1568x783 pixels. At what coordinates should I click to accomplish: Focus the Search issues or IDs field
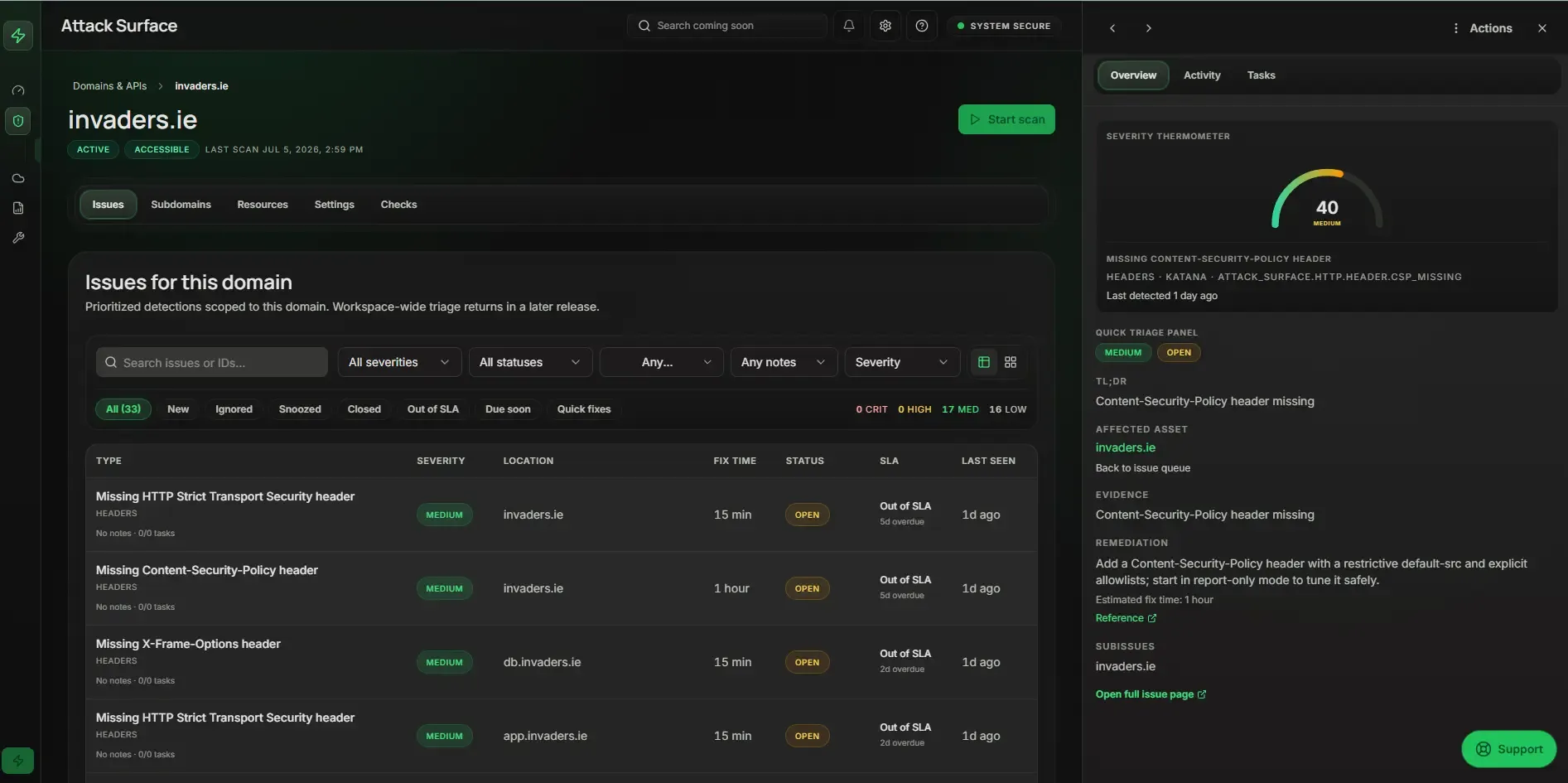pyautogui.click(x=212, y=363)
